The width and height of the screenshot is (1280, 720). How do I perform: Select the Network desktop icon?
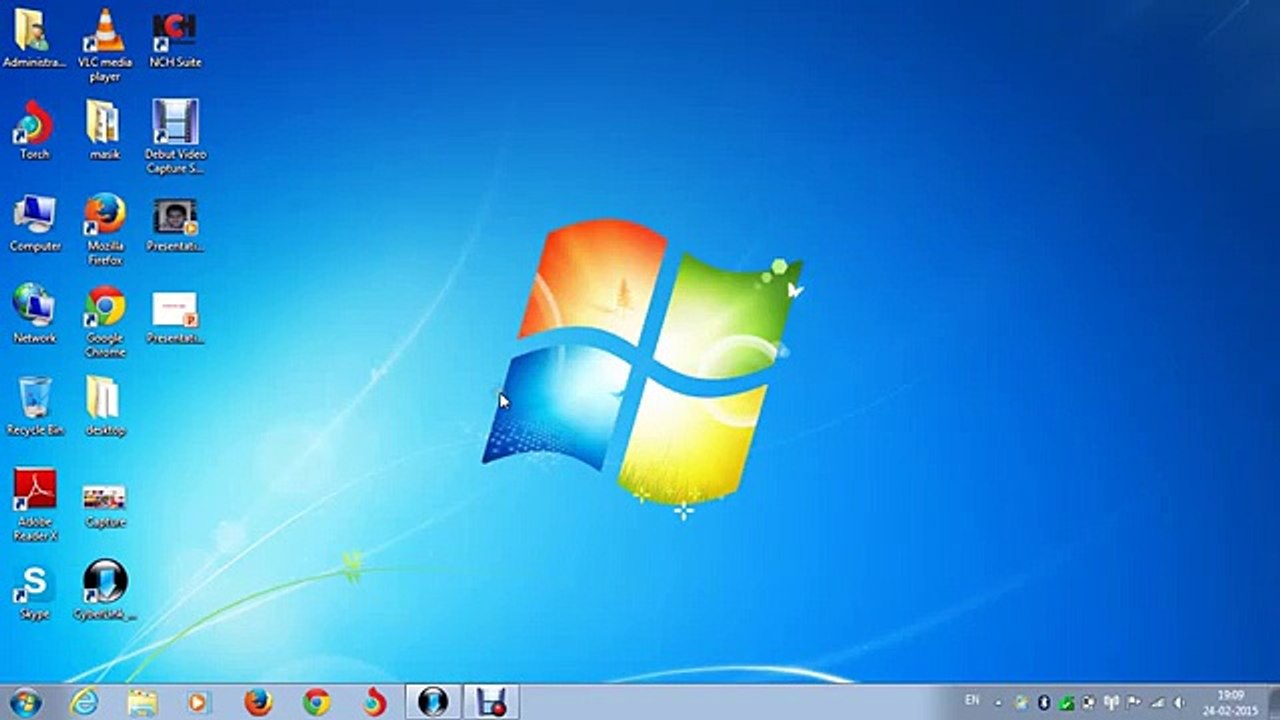tap(34, 314)
